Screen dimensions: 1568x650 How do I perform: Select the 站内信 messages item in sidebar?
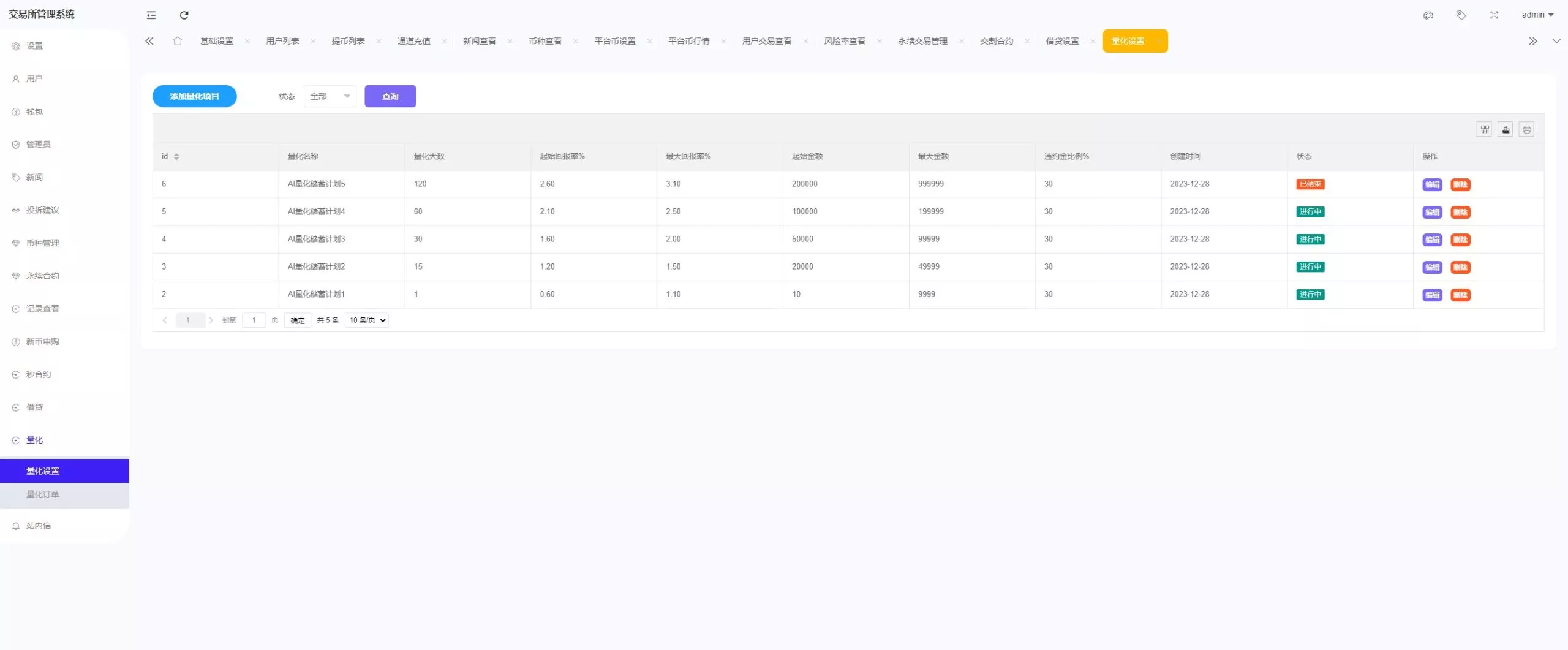(x=39, y=525)
